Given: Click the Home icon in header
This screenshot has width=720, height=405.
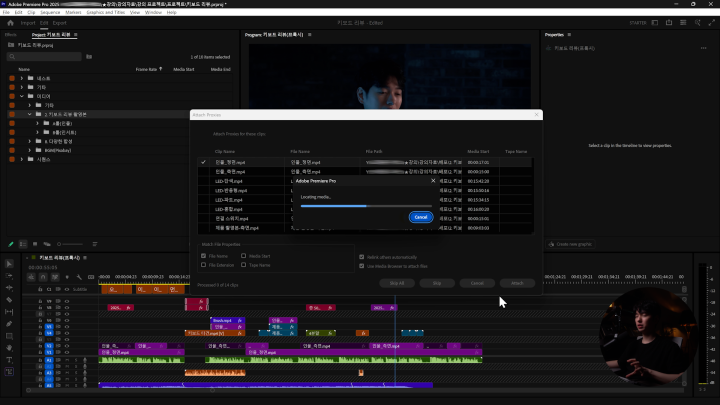Looking at the screenshot, I should (8, 21).
